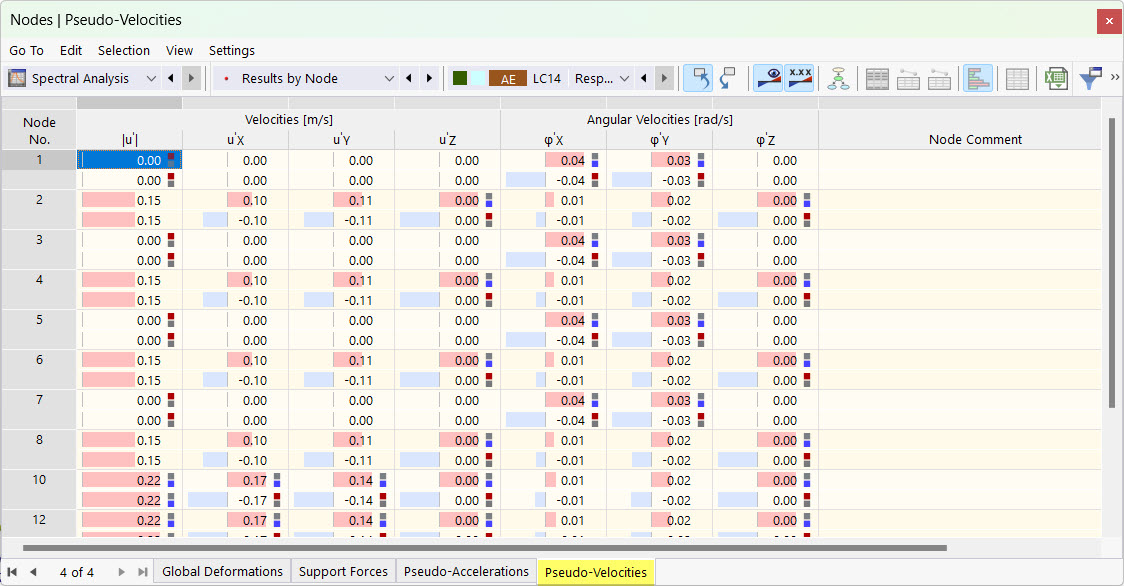Click the dependency diagram icon
Viewport: 1124px width, 586px height.
pos(839,77)
